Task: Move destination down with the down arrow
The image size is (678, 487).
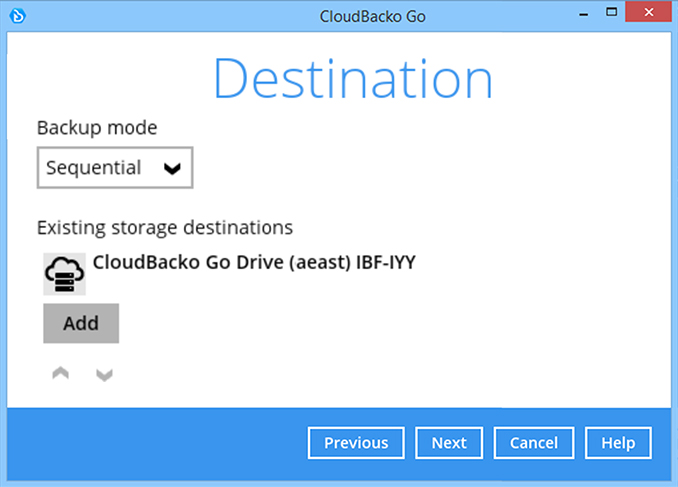Action: (104, 375)
